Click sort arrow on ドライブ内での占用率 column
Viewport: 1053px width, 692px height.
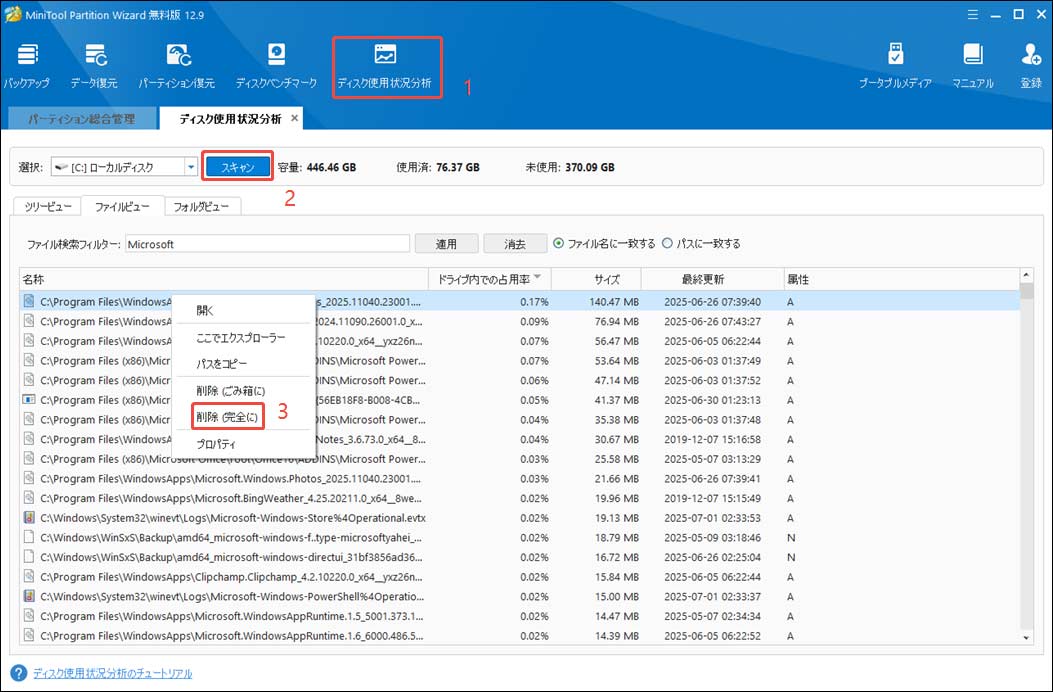point(537,277)
